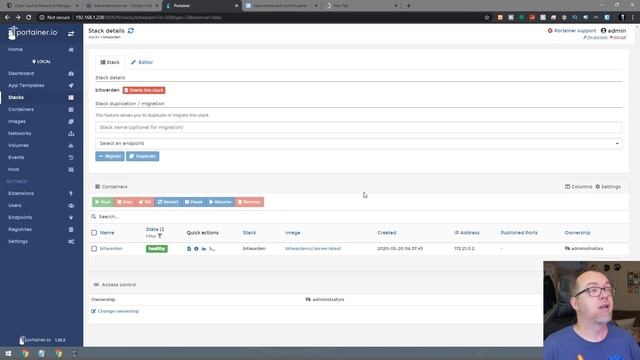Click the Registries database icon in the sidebar
The image size is (640, 360).
pos(71,229)
